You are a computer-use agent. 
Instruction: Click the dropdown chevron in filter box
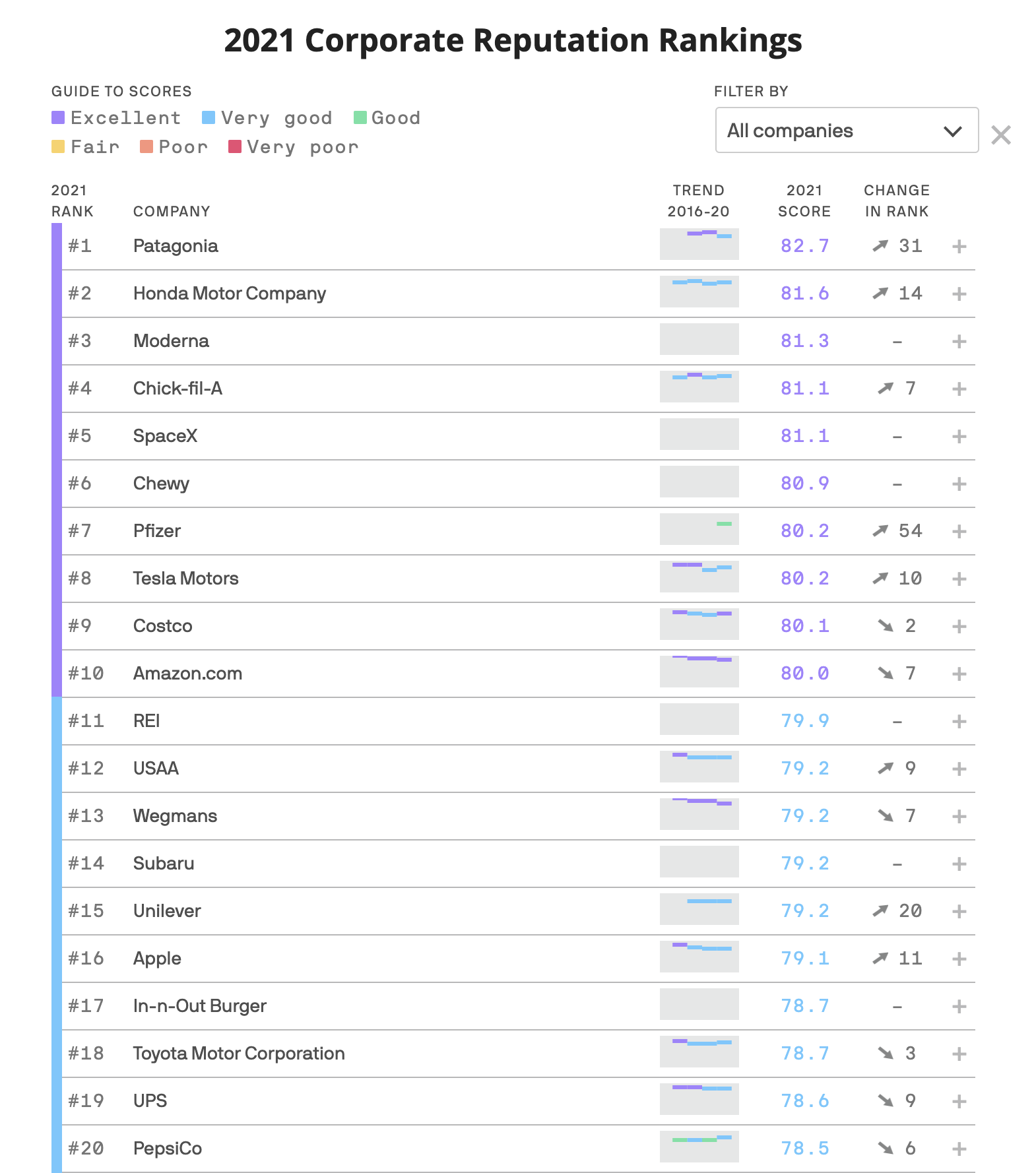(x=952, y=131)
